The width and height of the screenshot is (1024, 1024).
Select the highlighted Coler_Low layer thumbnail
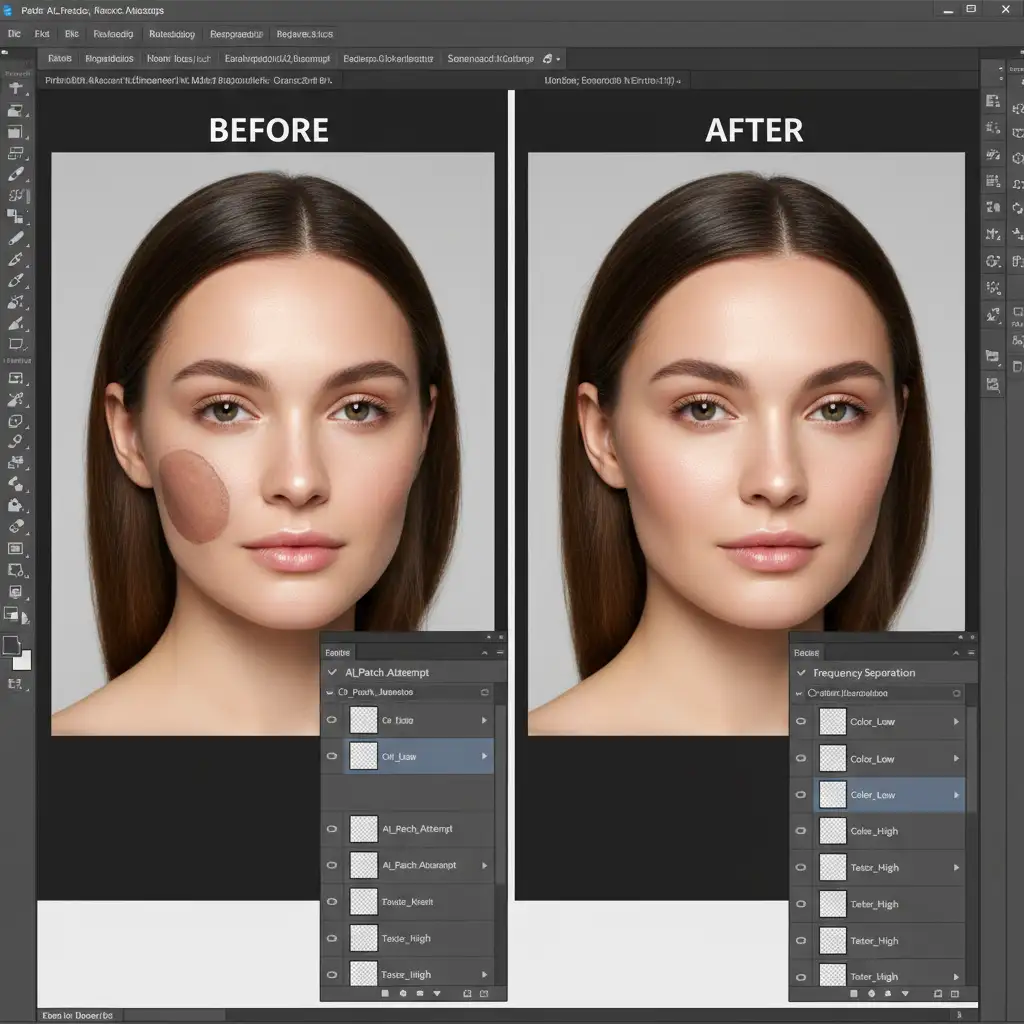click(833, 795)
